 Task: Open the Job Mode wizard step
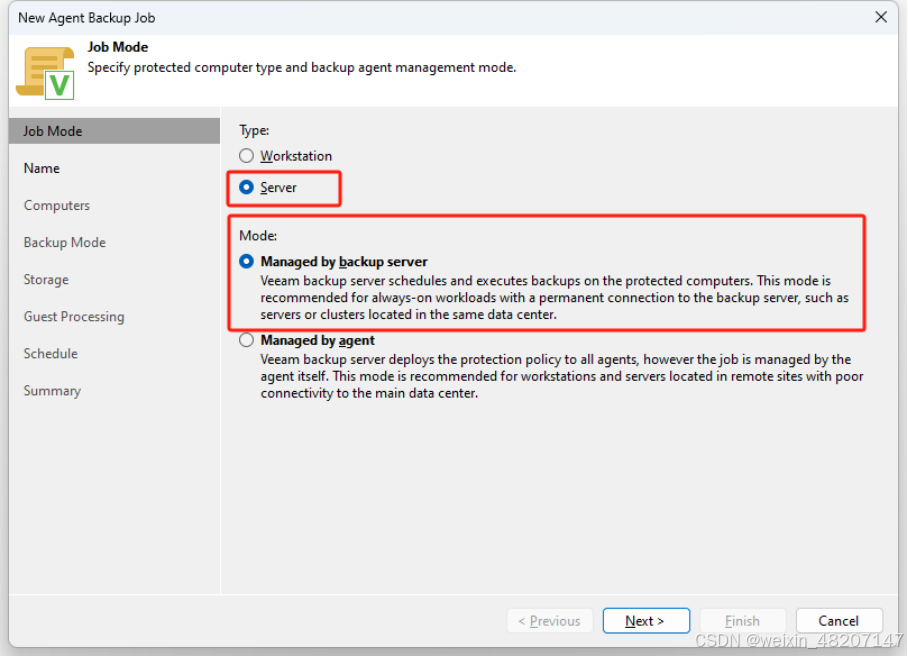tap(115, 131)
